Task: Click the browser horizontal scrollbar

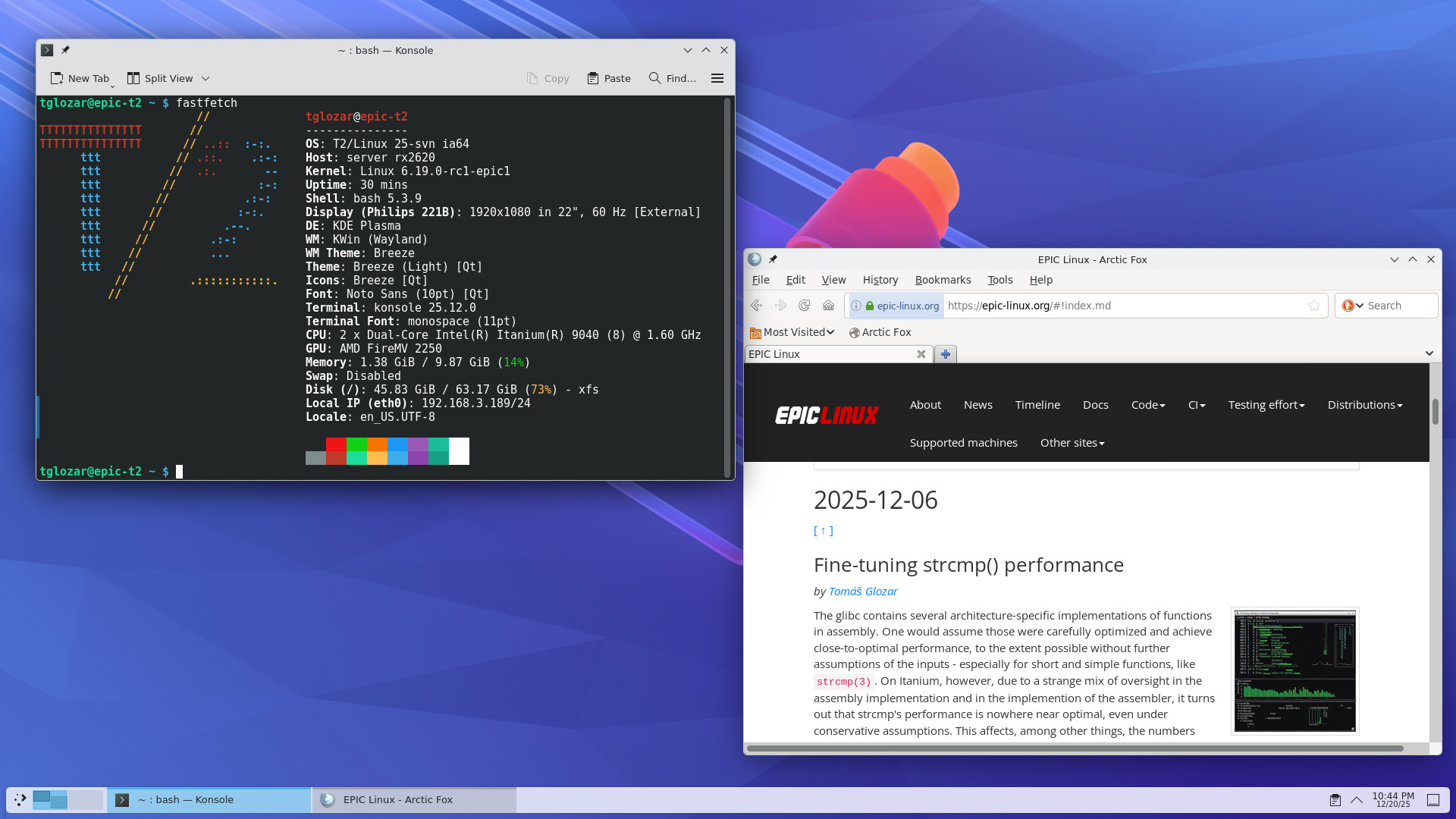Action: [x=1075, y=748]
